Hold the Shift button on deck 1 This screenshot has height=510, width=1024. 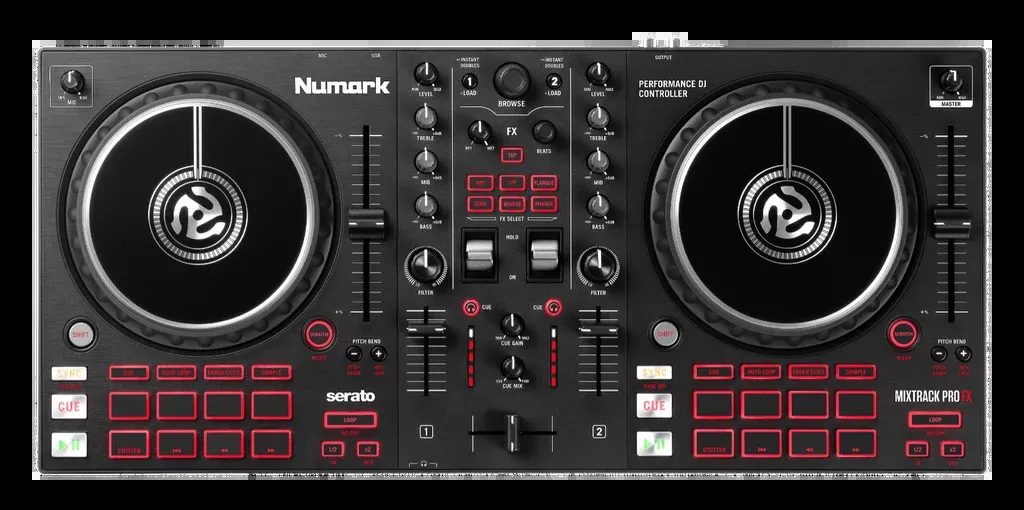click(x=80, y=334)
